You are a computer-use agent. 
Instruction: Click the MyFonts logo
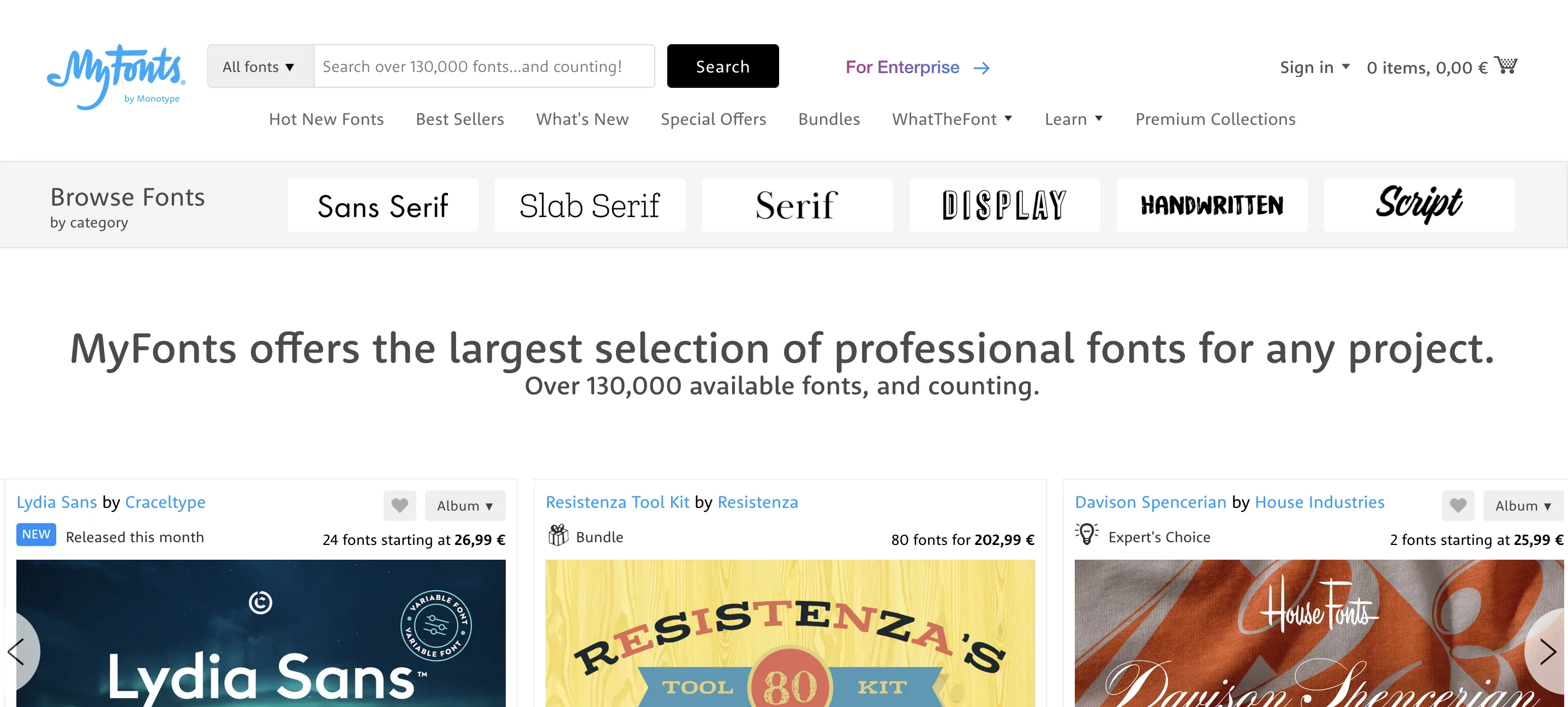[x=116, y=75]
